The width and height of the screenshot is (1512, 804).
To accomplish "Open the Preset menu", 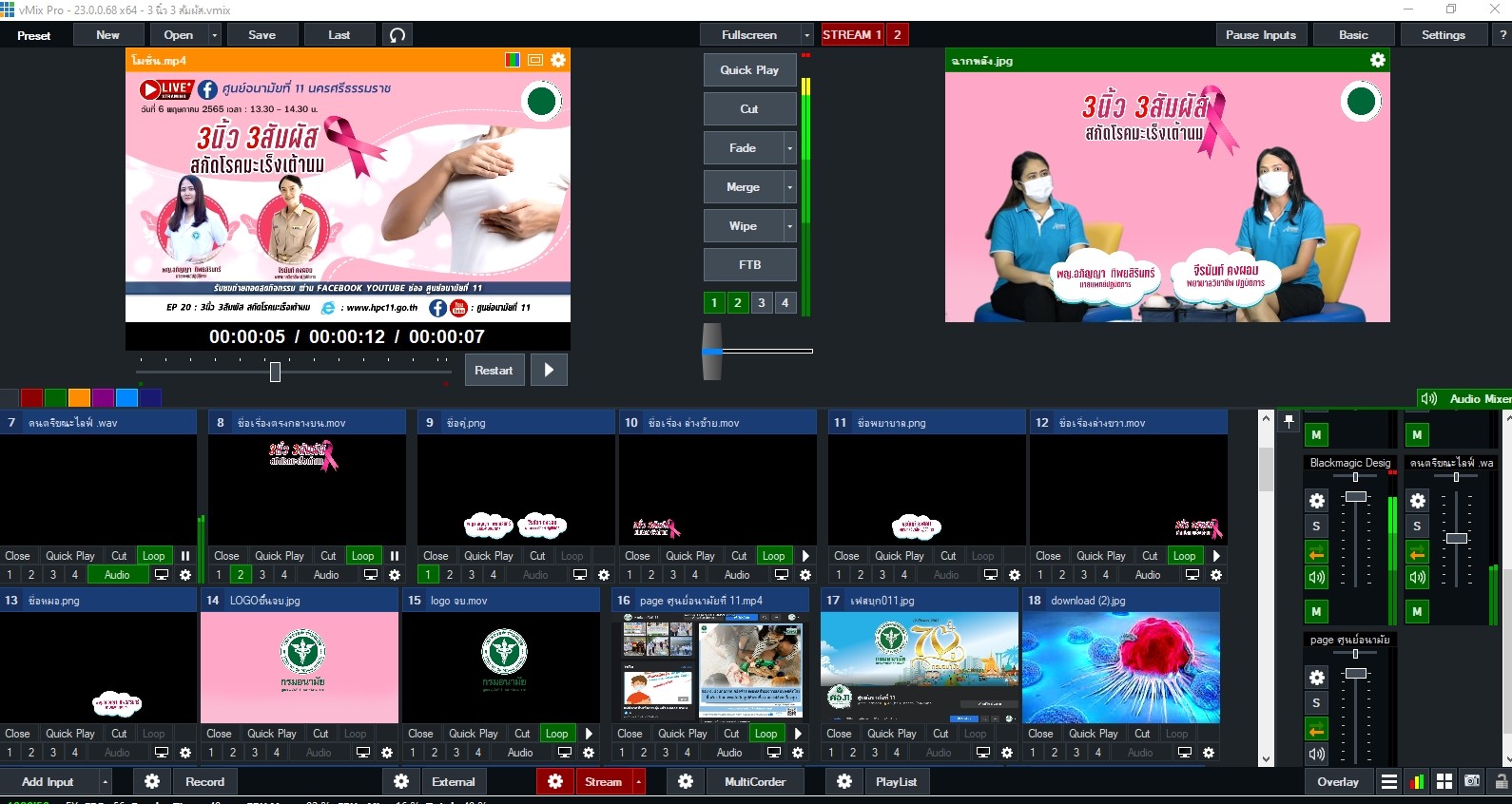I will click(34, 35).
